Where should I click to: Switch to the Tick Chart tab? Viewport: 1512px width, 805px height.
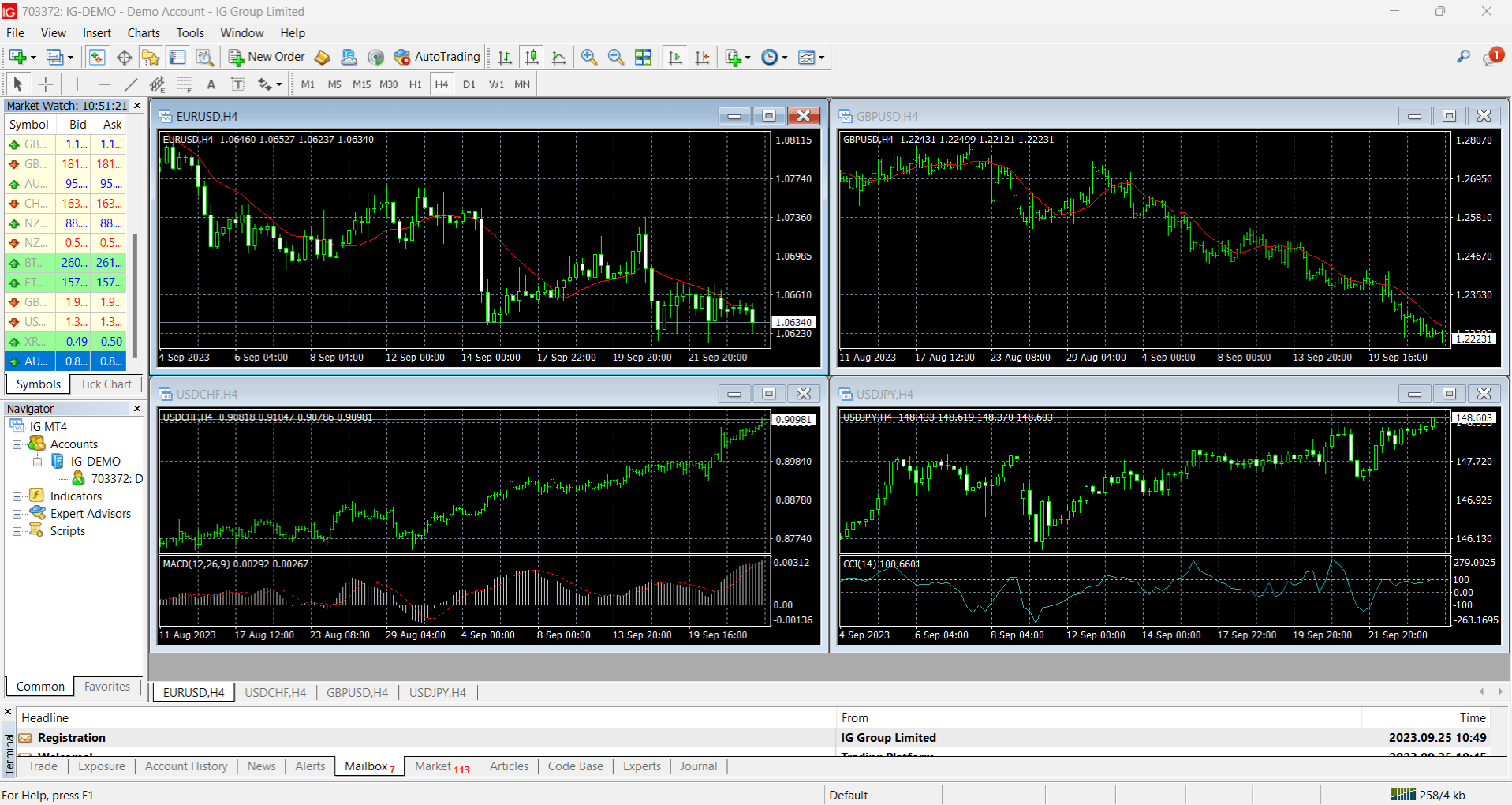pos(106,384)
